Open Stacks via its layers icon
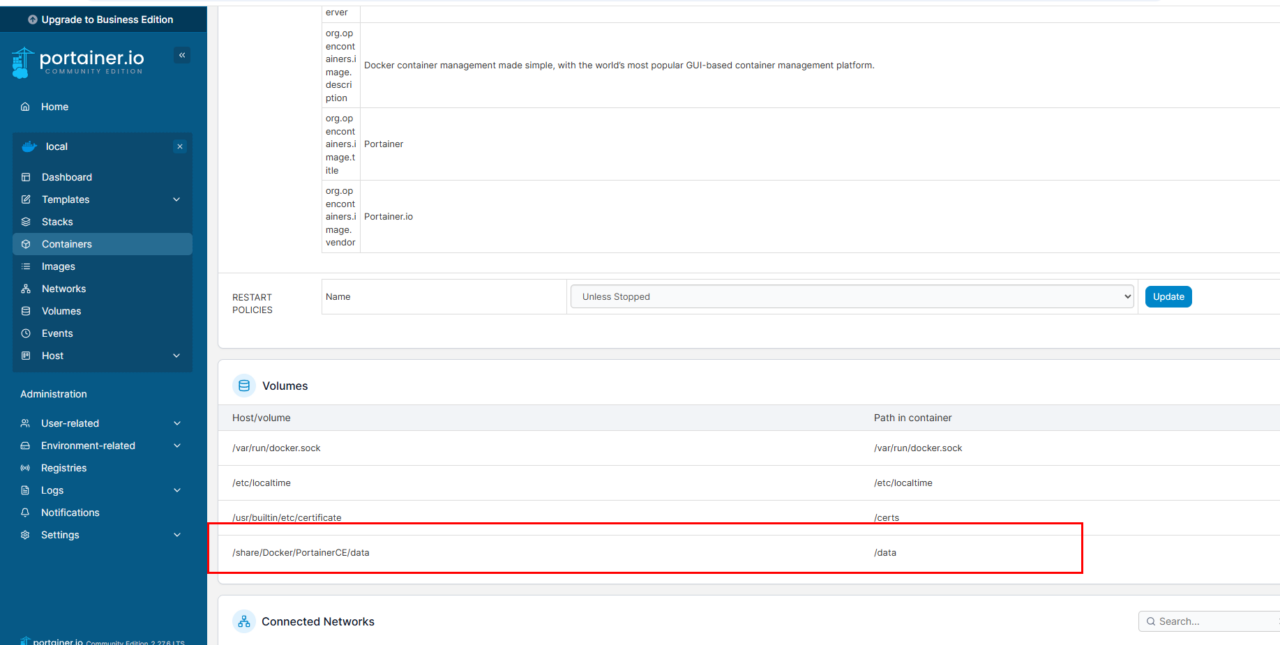Viewport: 1280px width, 645px height. pos(26,222)
